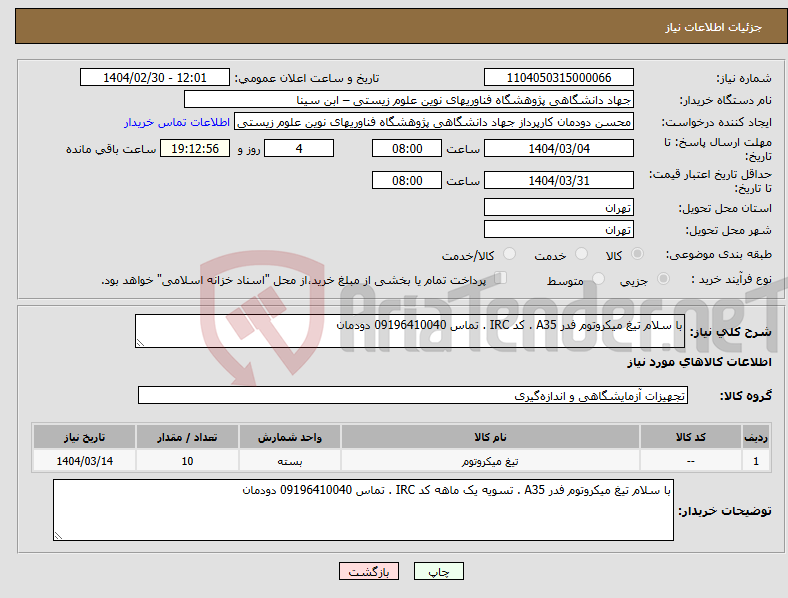
Task: Click the تاریخ نیاز column header
Action: (x=84, y=437)
